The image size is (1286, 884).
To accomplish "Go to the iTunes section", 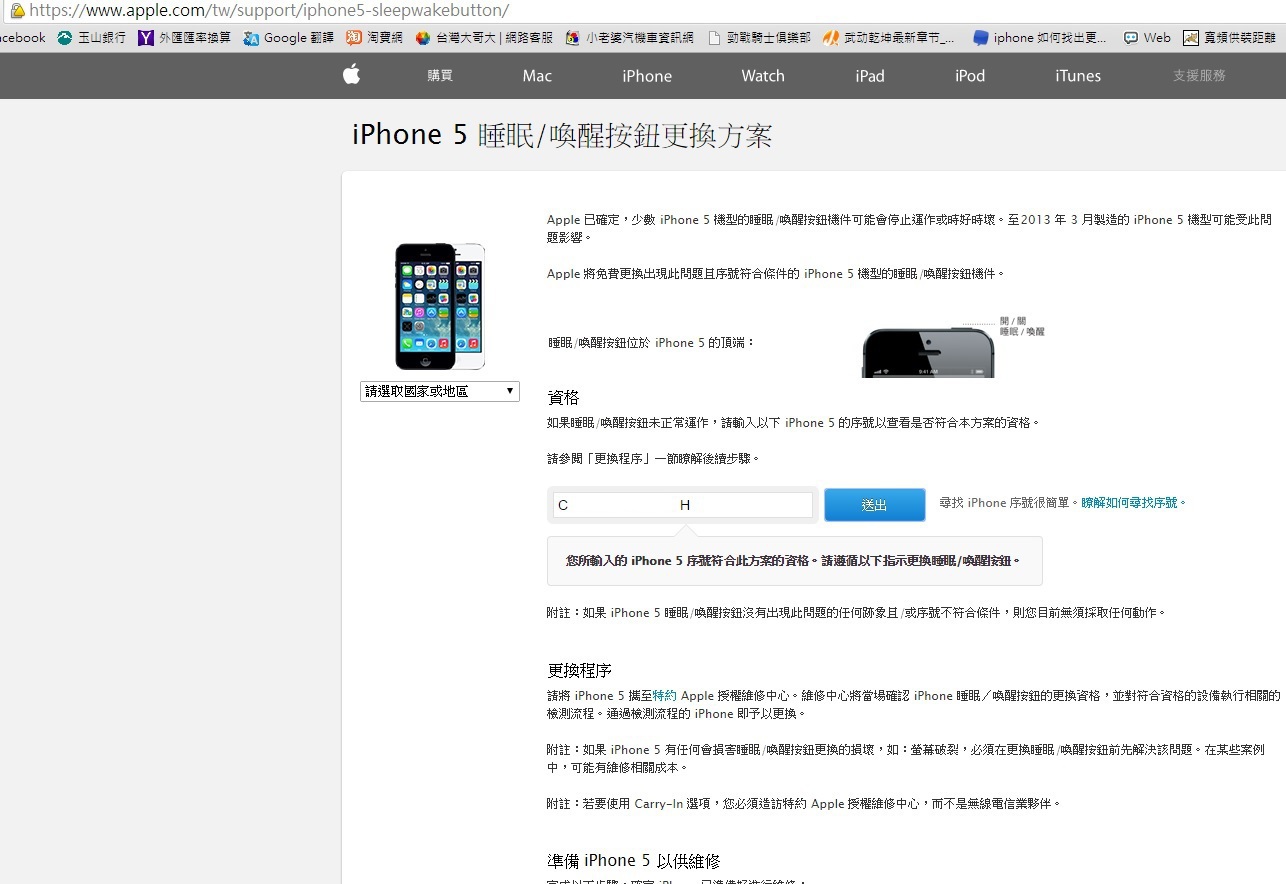I will pos(1078,76).
